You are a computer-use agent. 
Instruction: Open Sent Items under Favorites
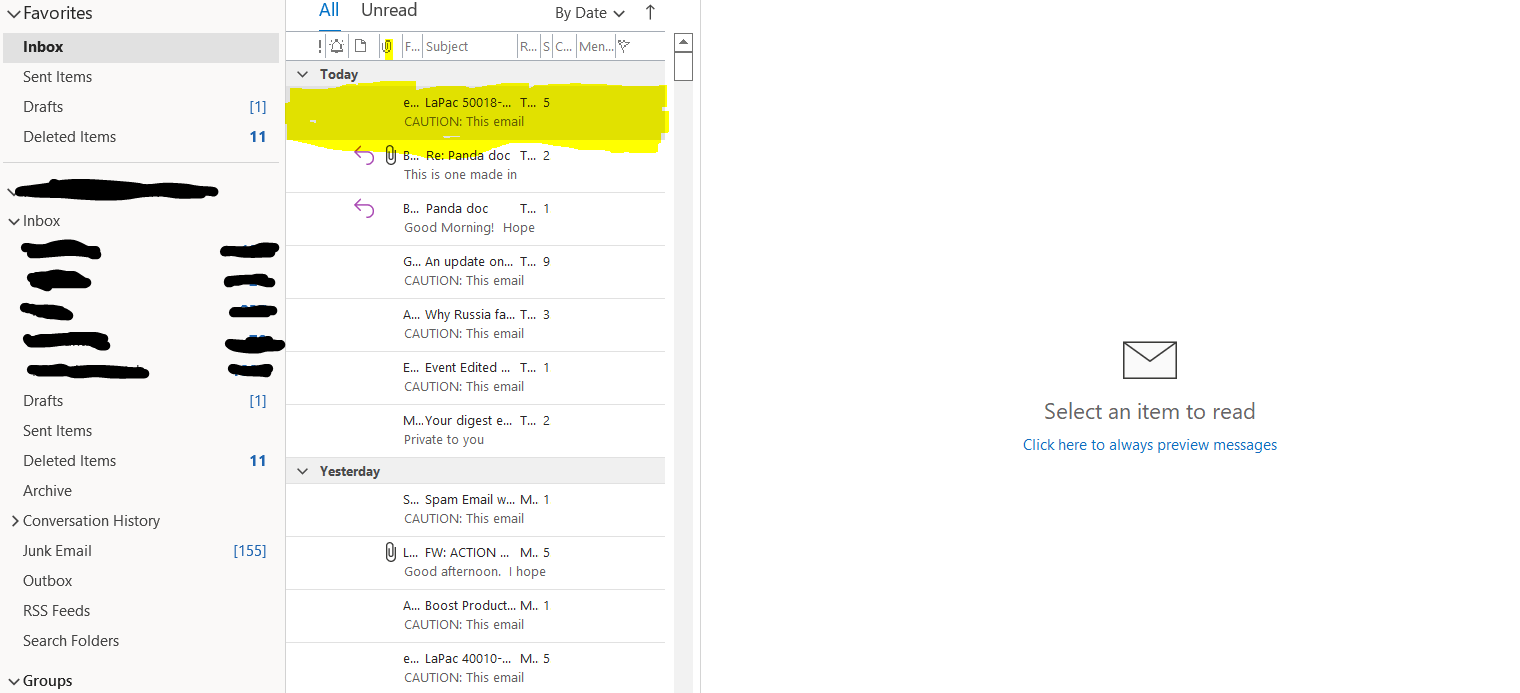141,77
